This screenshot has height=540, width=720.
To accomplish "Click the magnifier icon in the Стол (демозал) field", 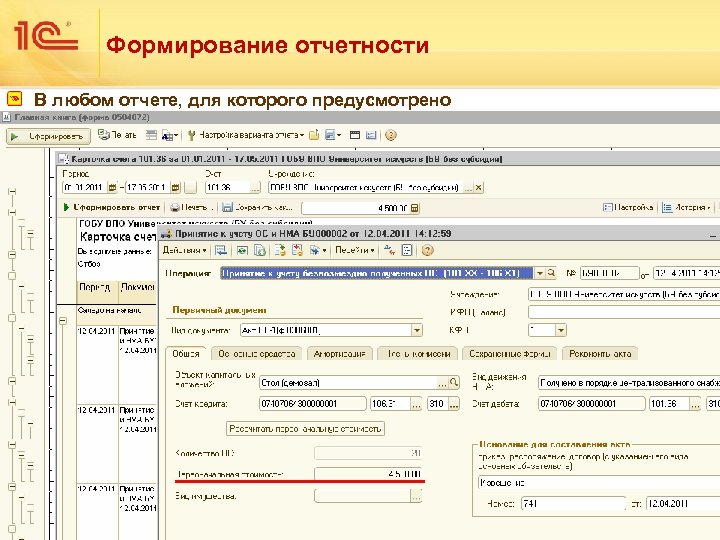I will tap(453, 382).
